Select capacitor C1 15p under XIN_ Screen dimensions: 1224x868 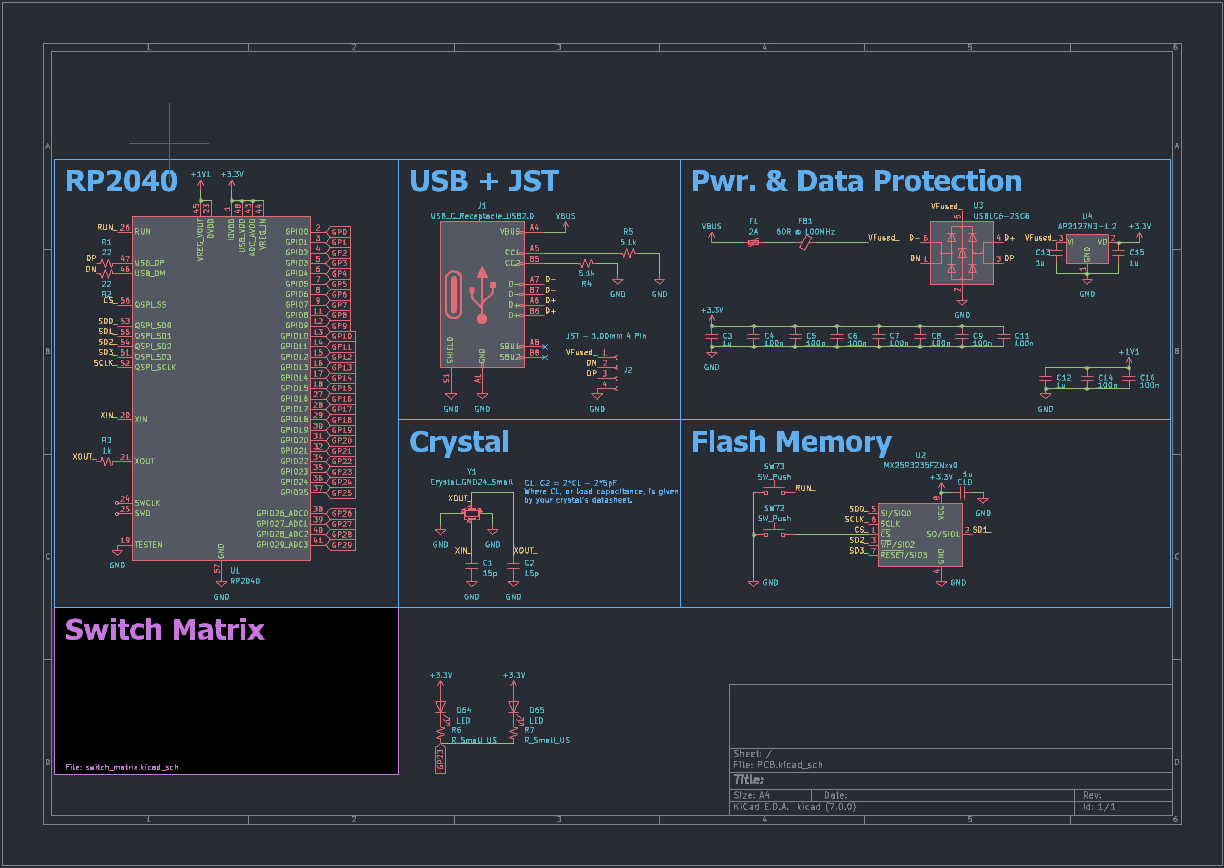pyautogui.click(x=472, y=566)
